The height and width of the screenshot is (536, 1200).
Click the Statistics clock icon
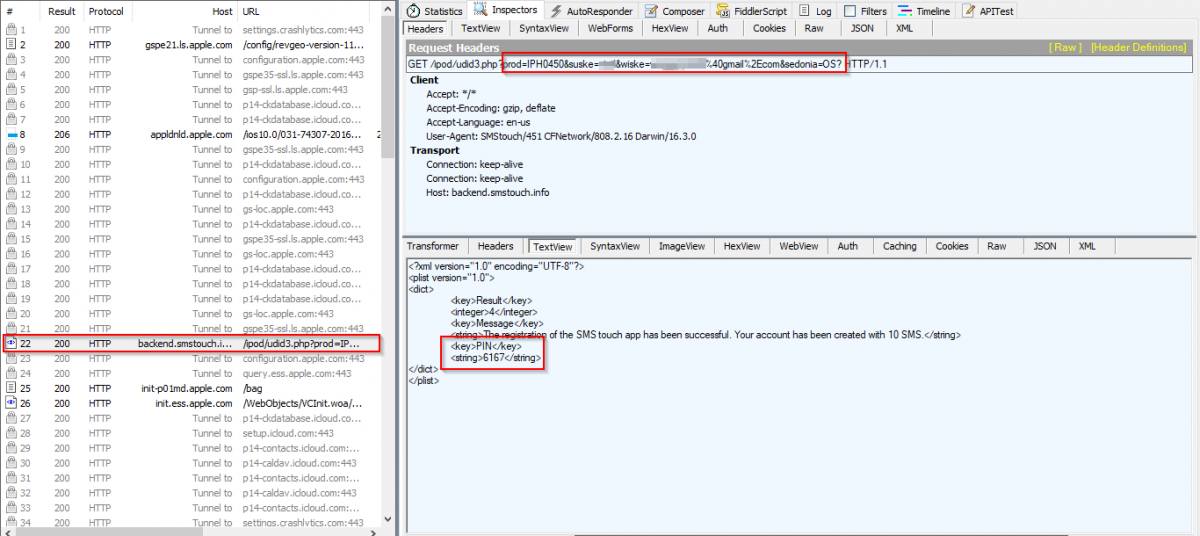click(x=413, y=11)
